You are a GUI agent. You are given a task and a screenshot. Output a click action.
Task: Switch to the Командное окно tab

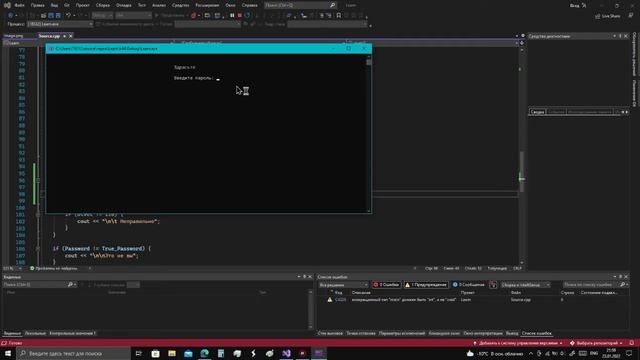444,333
